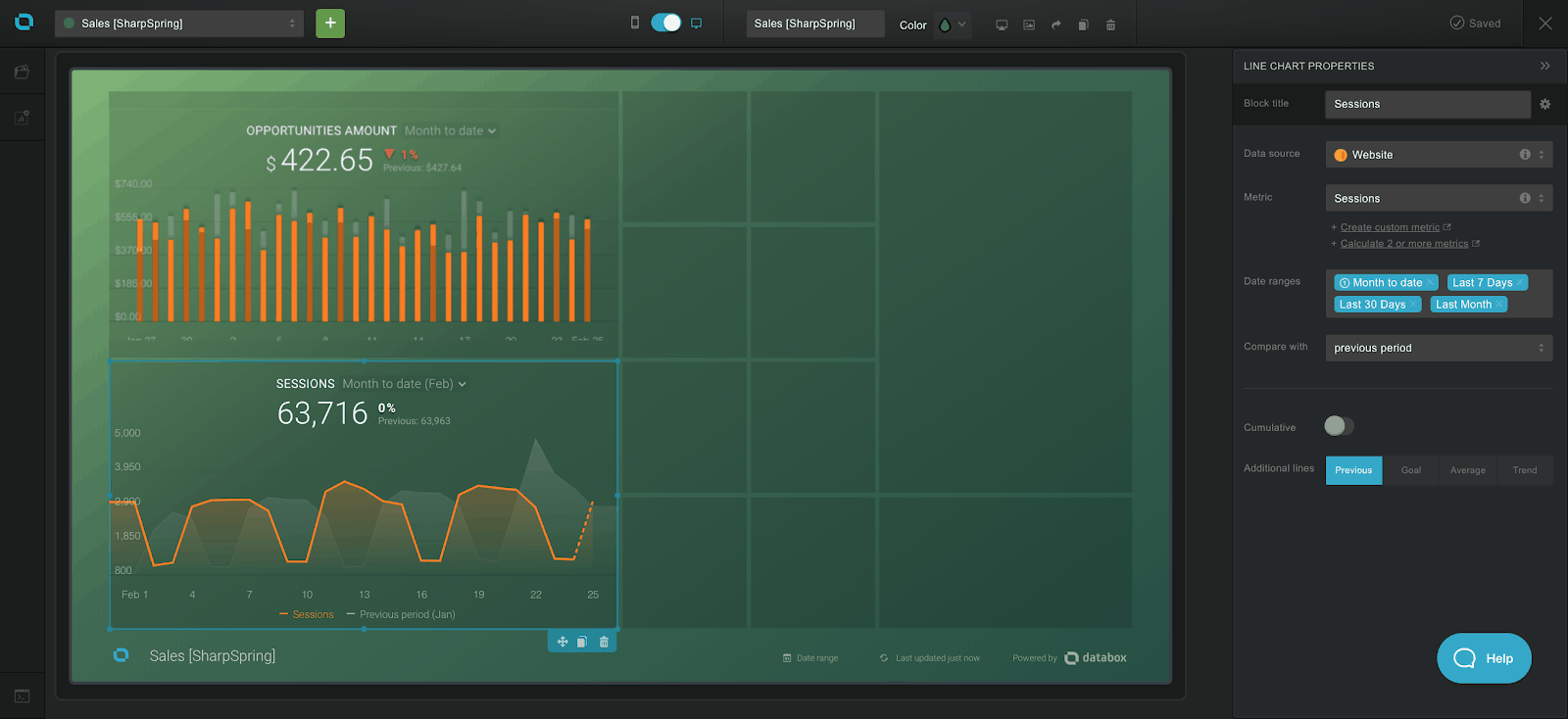Click the databoard name field in top bar
The width and height of the screenshot is (1568, 719).
(x=815, y=24)
